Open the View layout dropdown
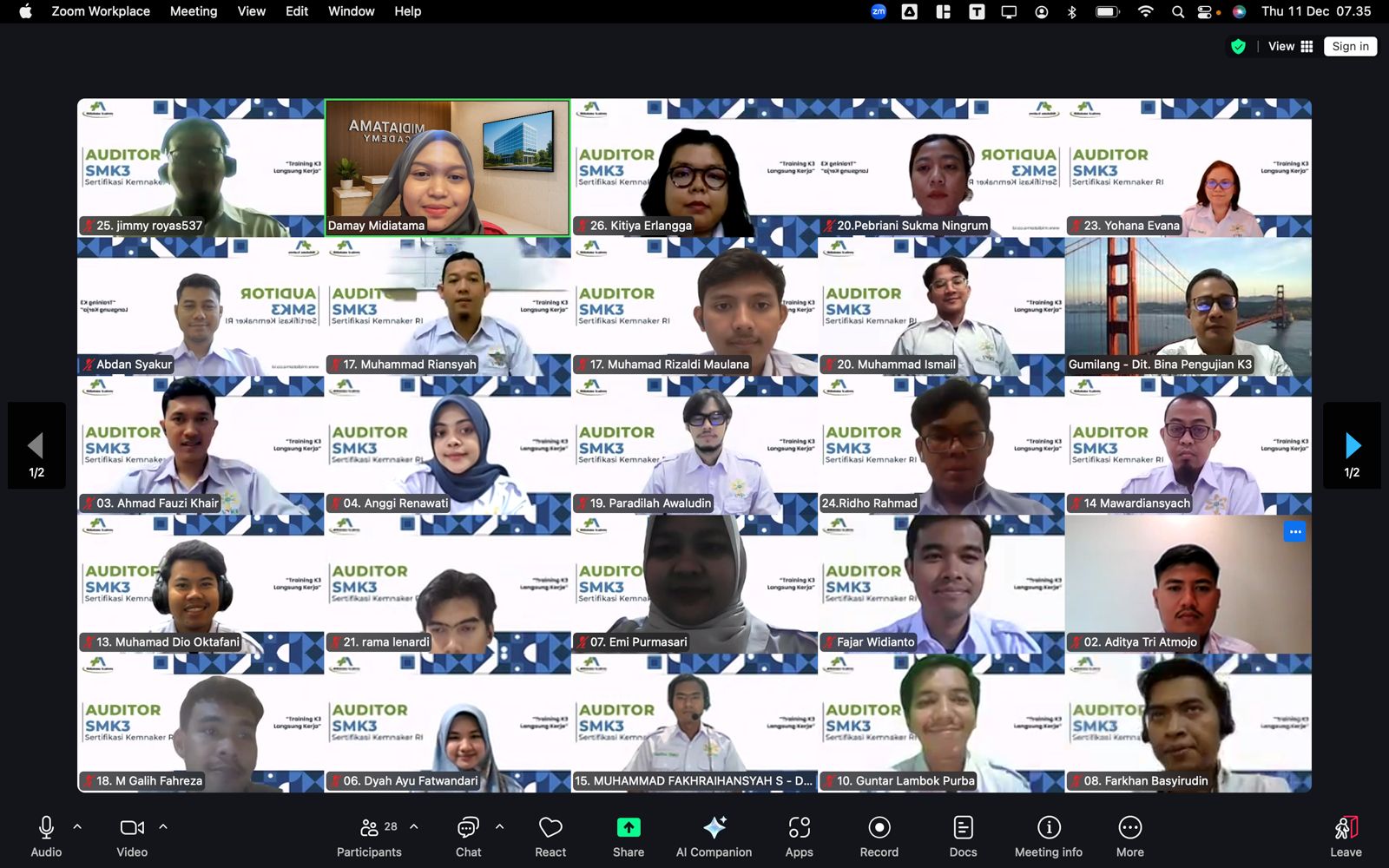 1291,47
